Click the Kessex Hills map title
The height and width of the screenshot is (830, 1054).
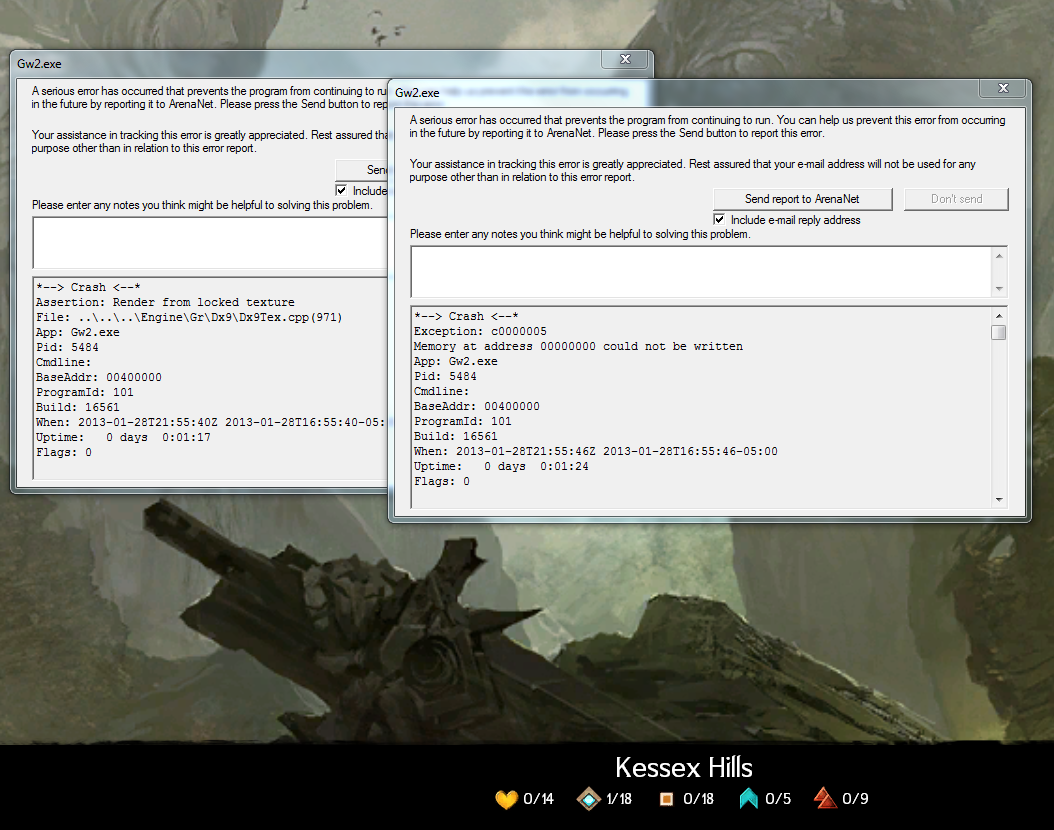684,767
